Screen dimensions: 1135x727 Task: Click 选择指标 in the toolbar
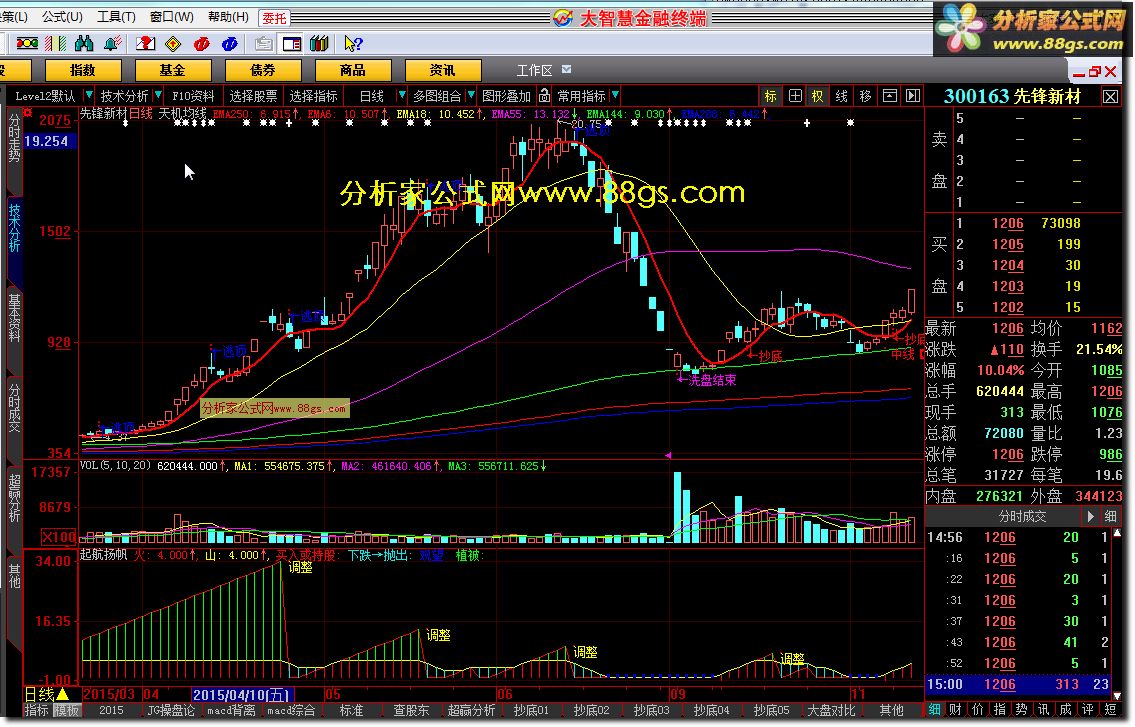click(x=313, y=96)
